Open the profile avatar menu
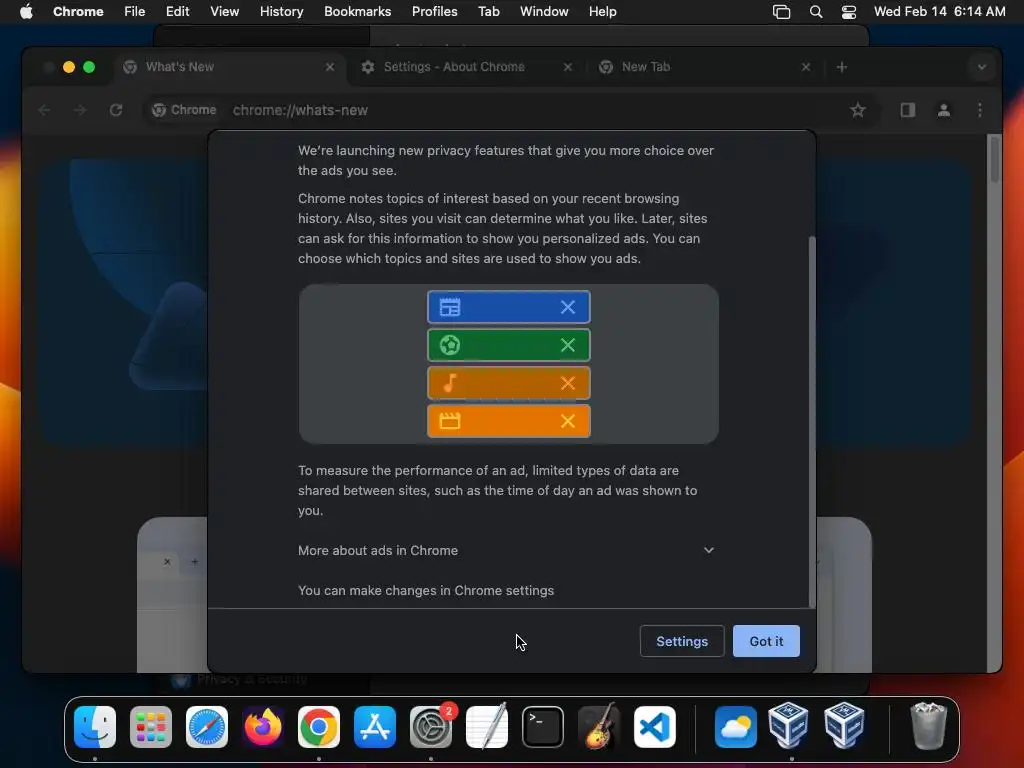The height and width of the screenshot is (768, 1024). tap(944, 110)
